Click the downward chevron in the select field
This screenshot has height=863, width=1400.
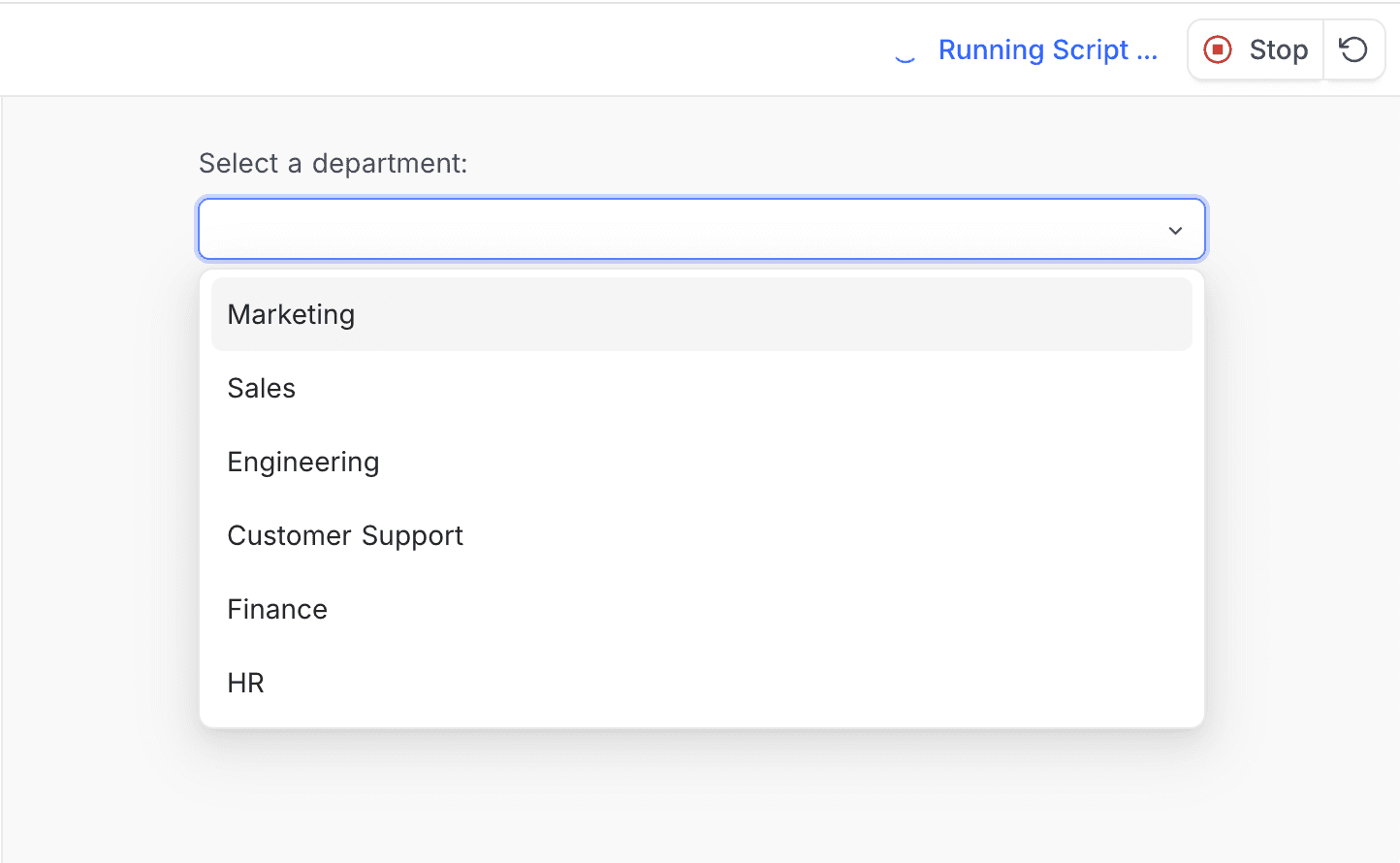point(1175,230)
